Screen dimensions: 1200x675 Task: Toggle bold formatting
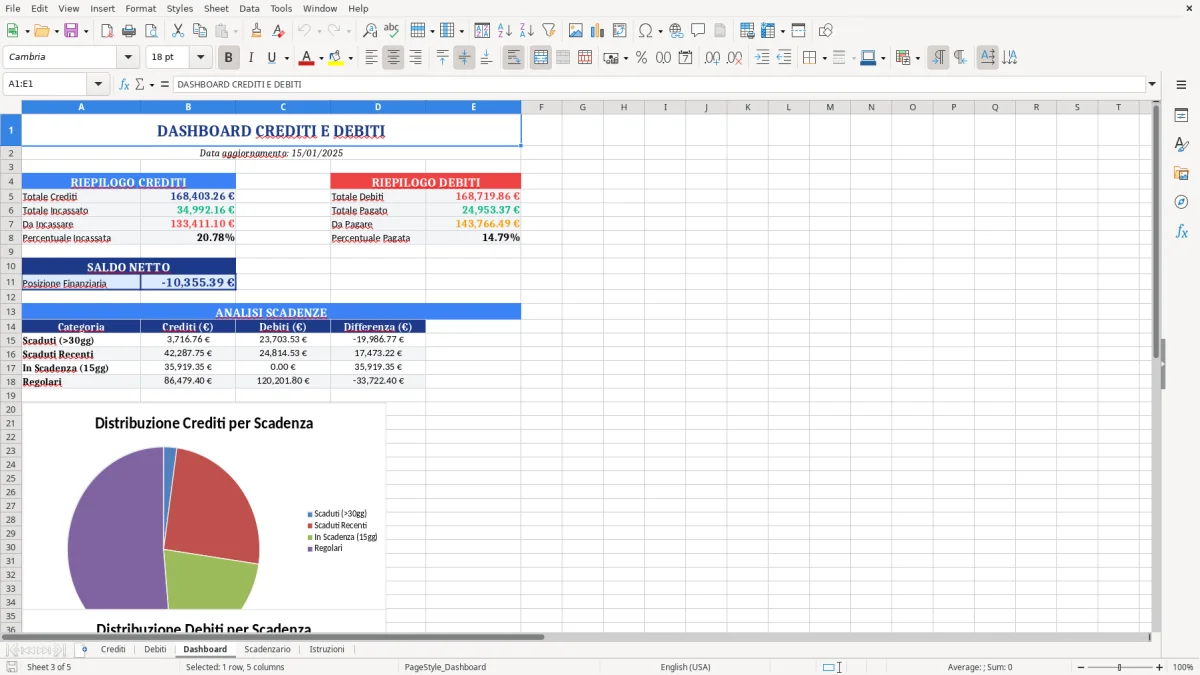[x=228, y=57]
